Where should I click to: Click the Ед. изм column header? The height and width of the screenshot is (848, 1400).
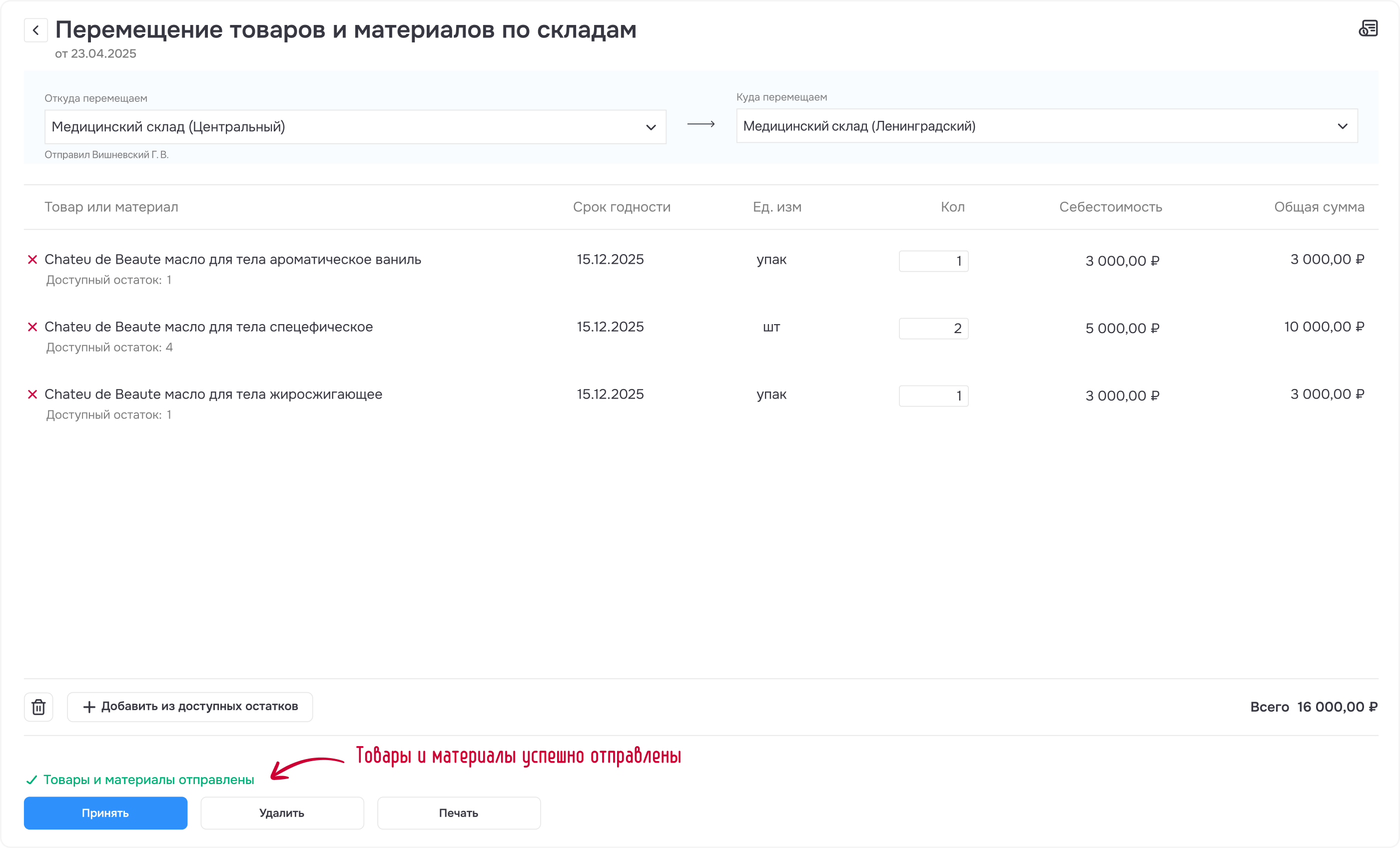click(x=777, y=207)
